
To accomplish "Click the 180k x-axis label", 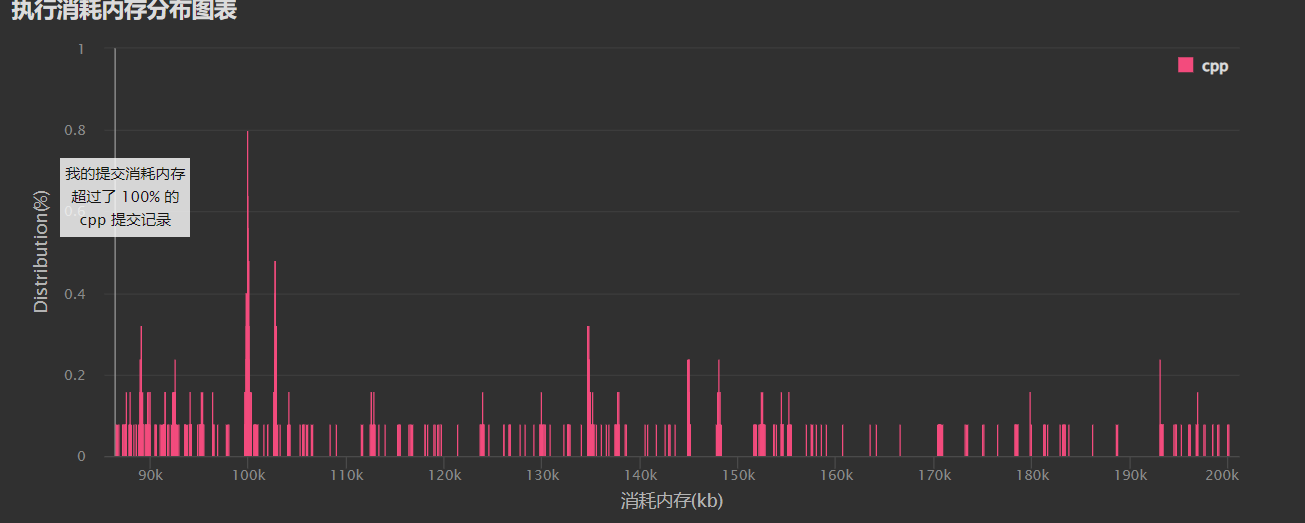I will [x=1032, y=476].
